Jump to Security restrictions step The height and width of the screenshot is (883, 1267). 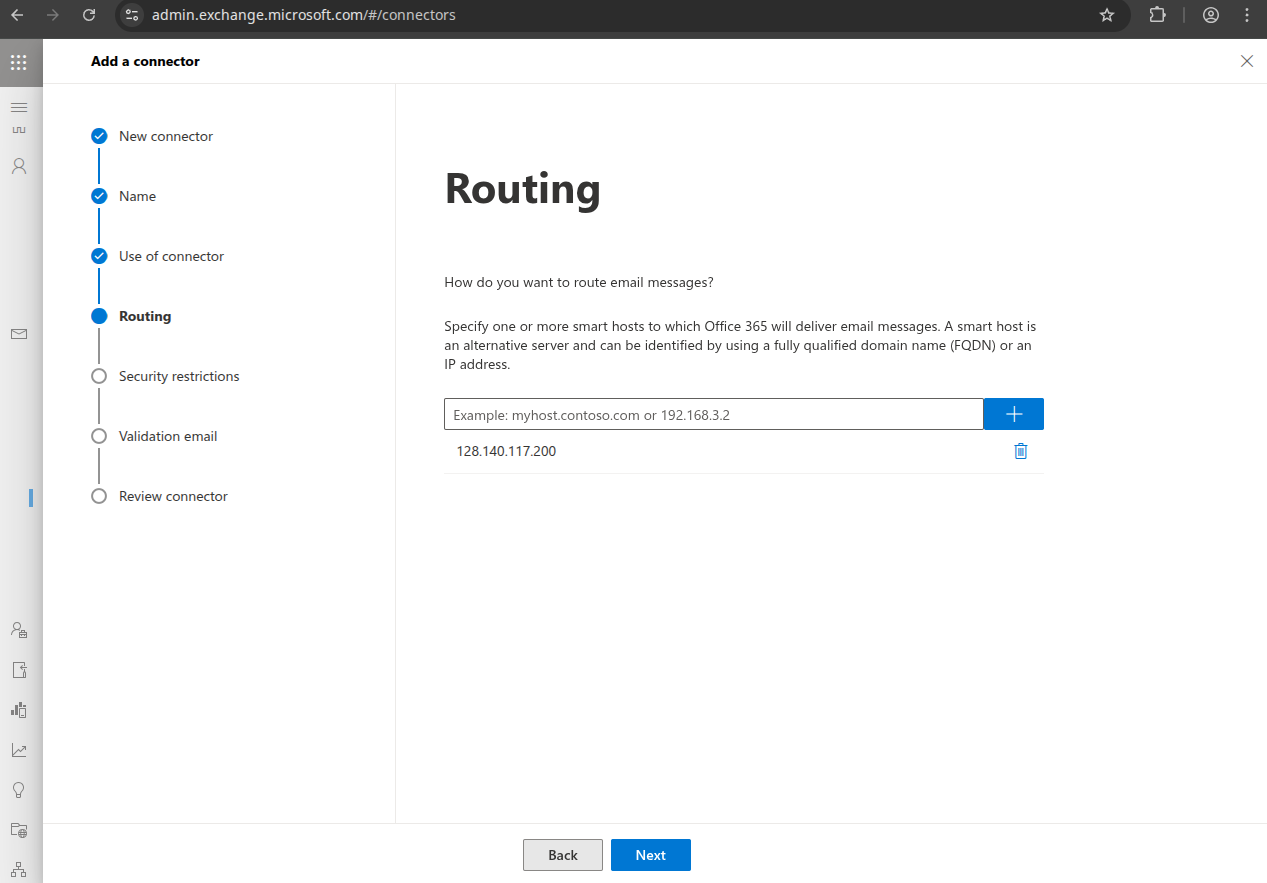coord(179,376)
